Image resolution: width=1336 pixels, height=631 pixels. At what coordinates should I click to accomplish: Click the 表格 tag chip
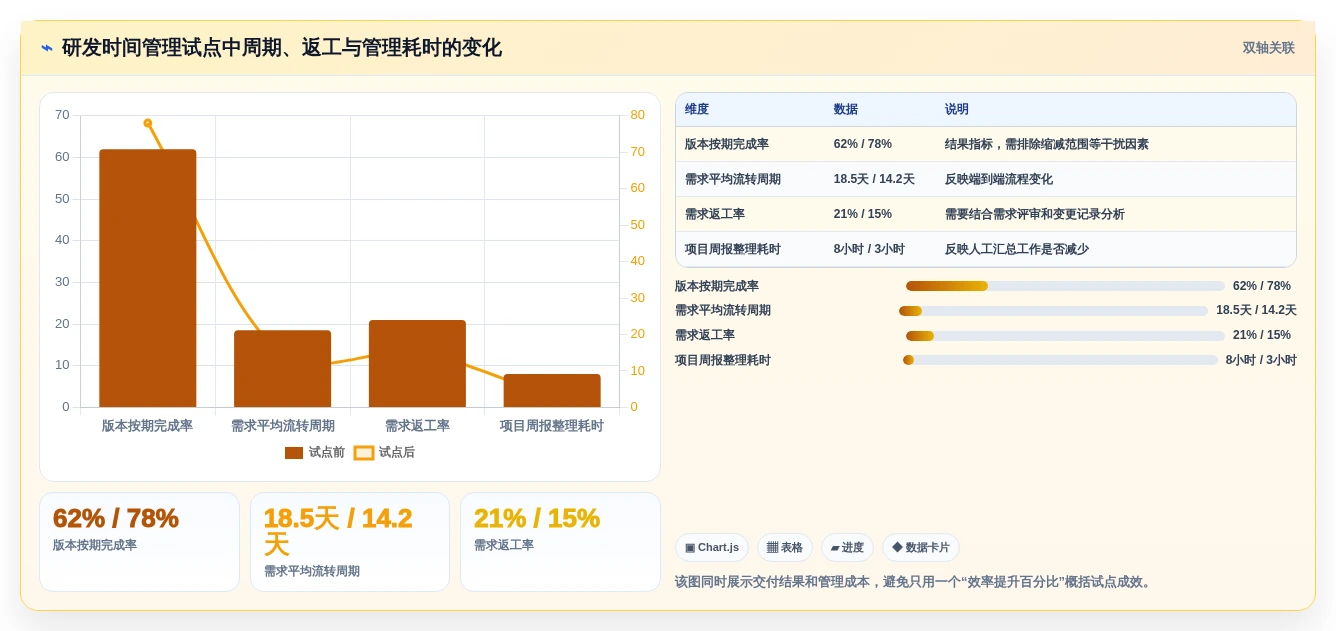(785, 547)
